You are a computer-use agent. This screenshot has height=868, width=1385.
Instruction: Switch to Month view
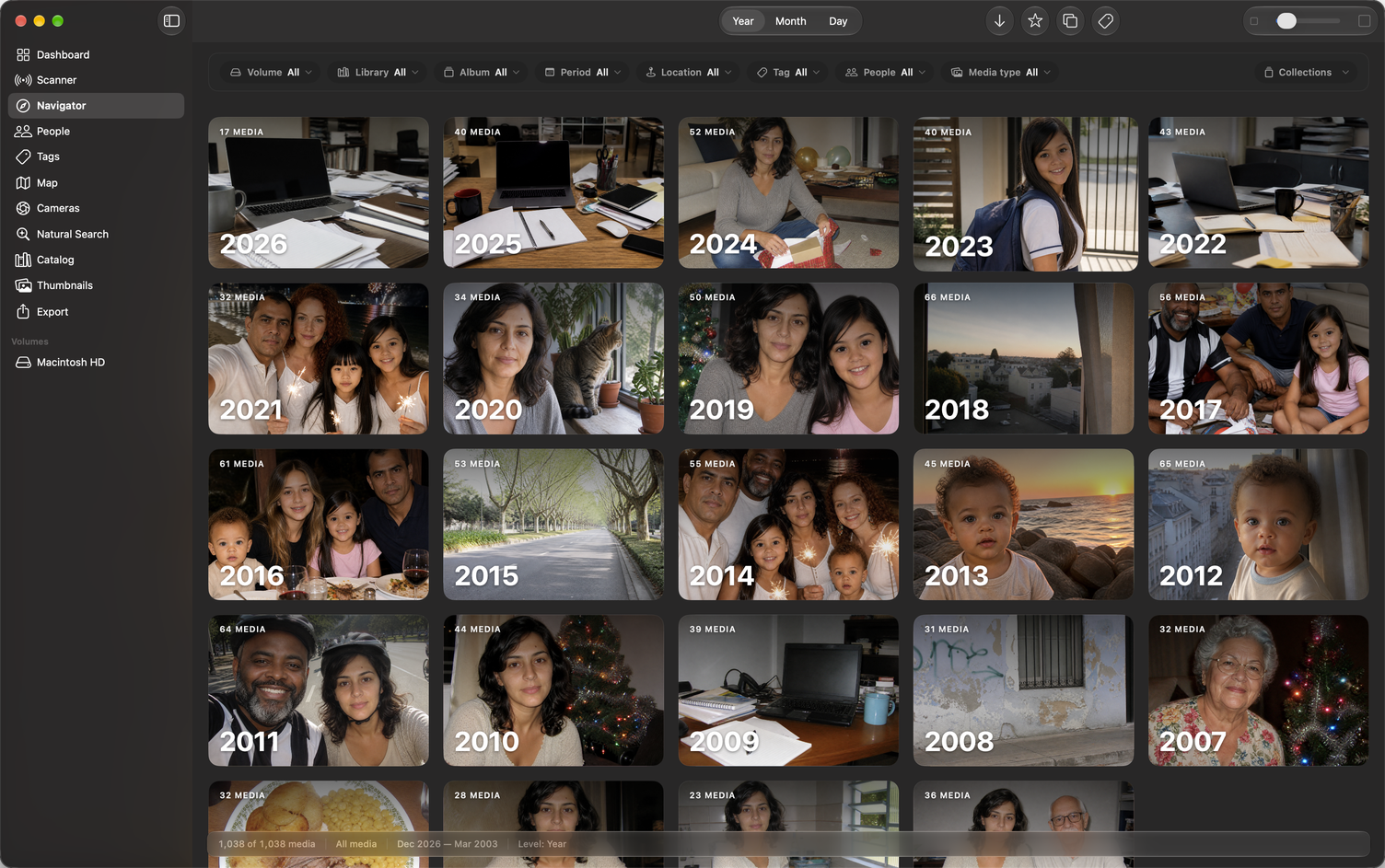click(x=790, y=21)
